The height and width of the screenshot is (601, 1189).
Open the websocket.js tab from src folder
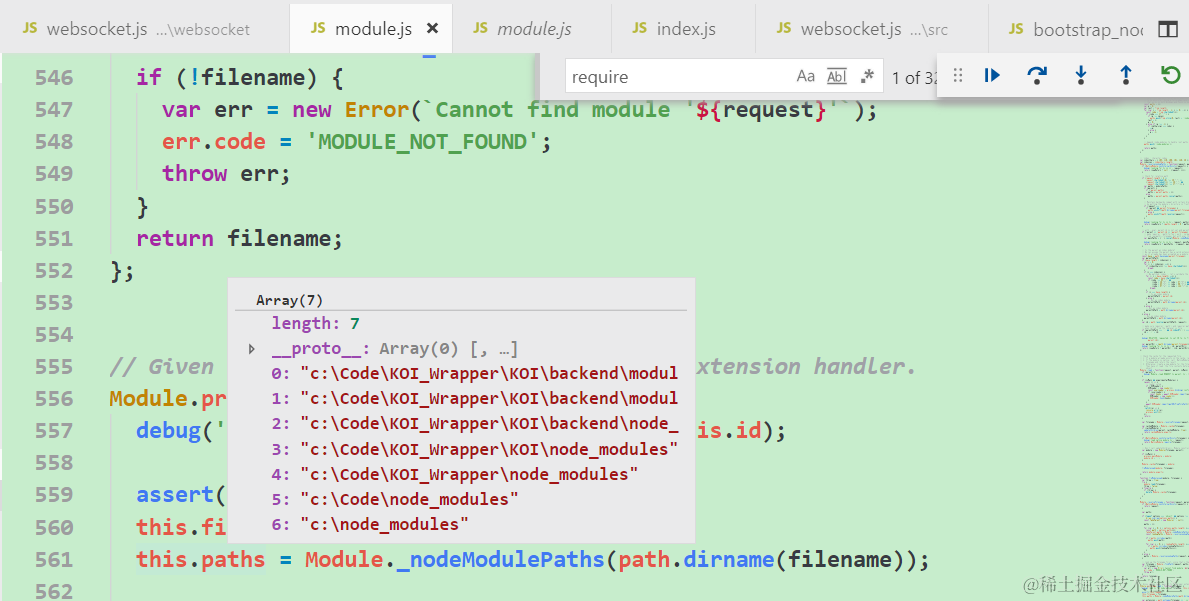pos(871,29)
